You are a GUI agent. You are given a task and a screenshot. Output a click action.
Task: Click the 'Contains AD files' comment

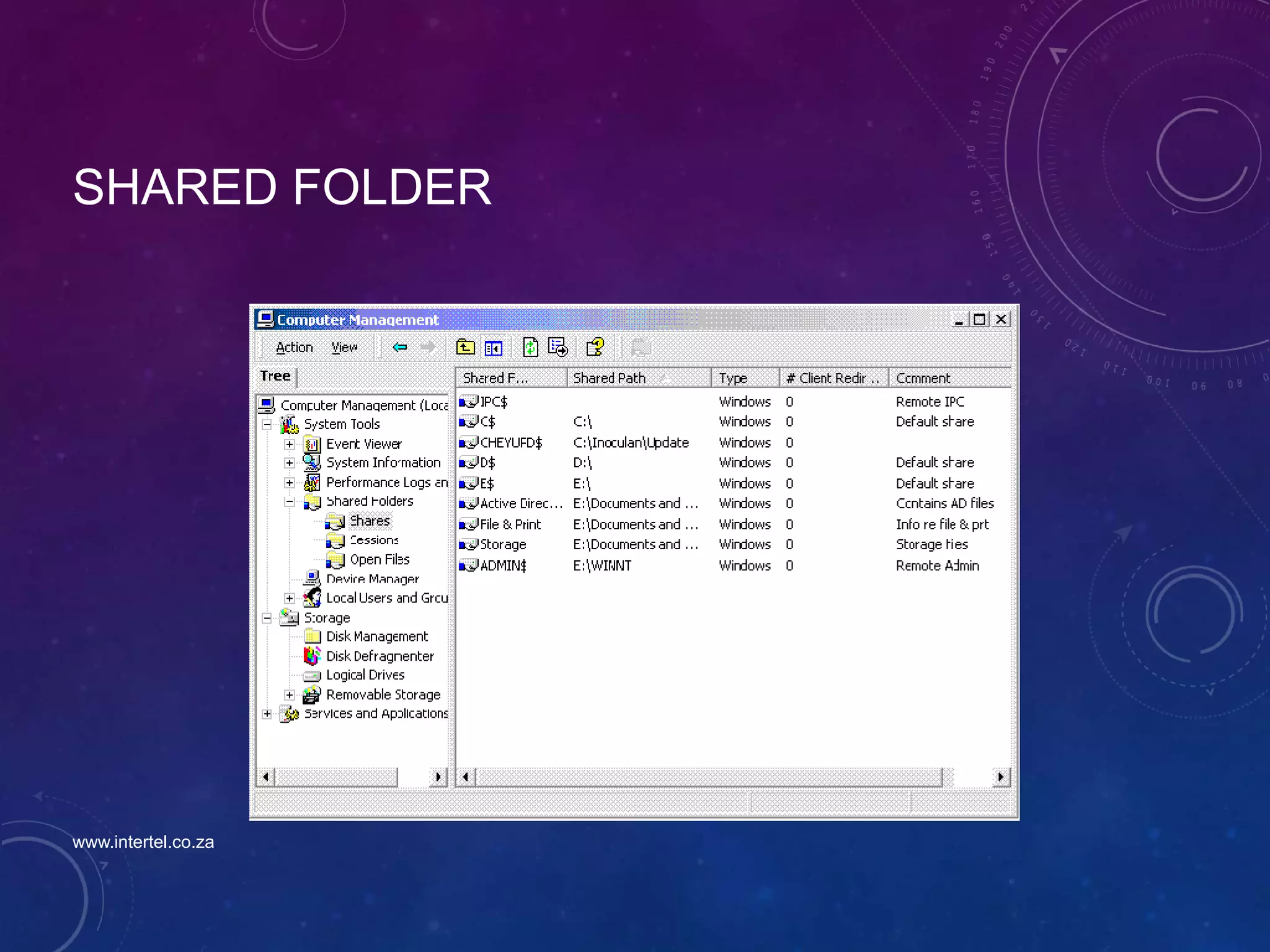[x=944, y=503]
